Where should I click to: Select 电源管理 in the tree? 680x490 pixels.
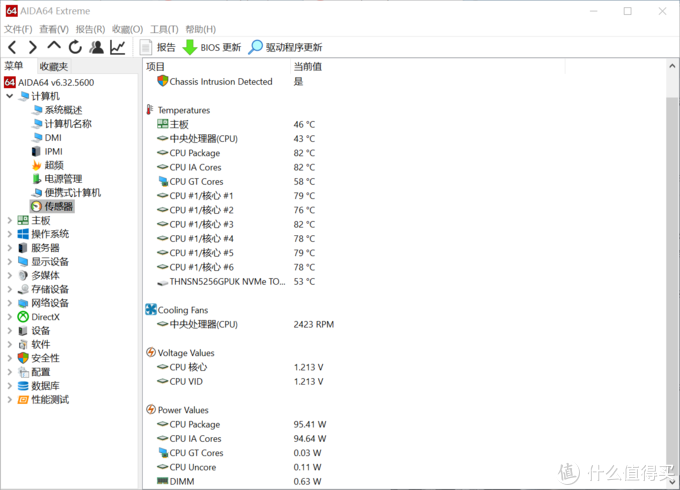63,179
